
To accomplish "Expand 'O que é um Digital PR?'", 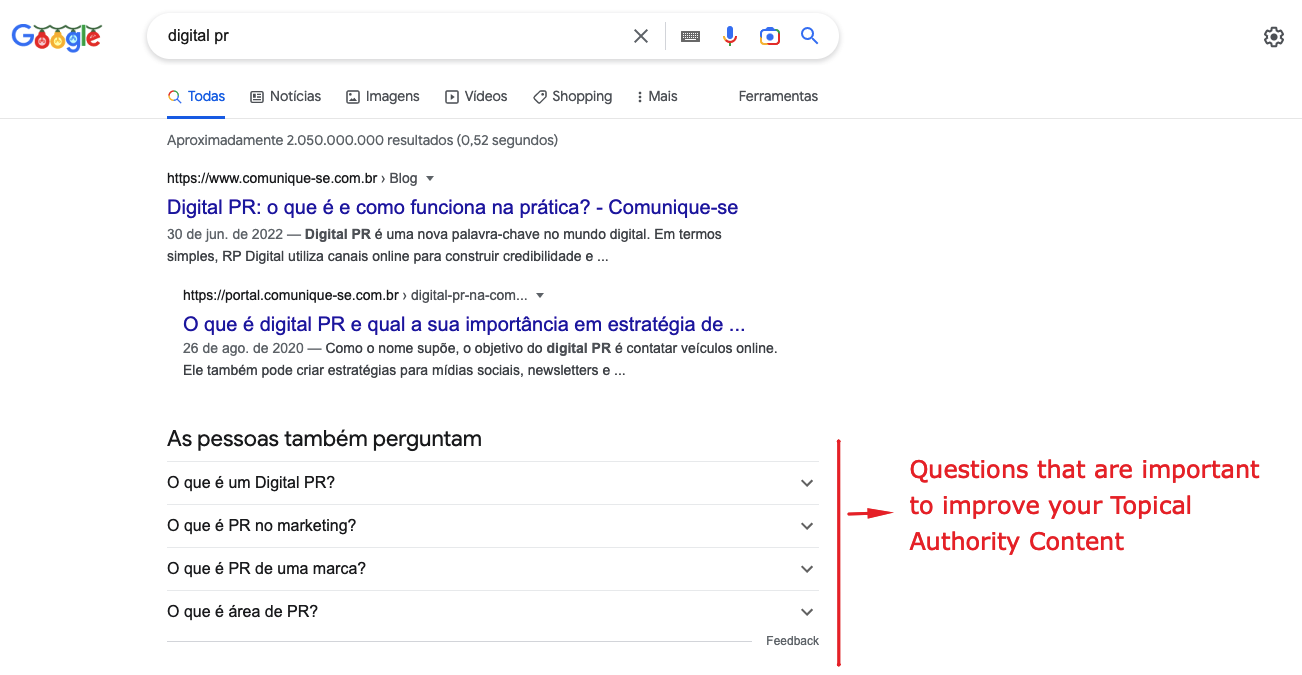I will pos(807,482).
